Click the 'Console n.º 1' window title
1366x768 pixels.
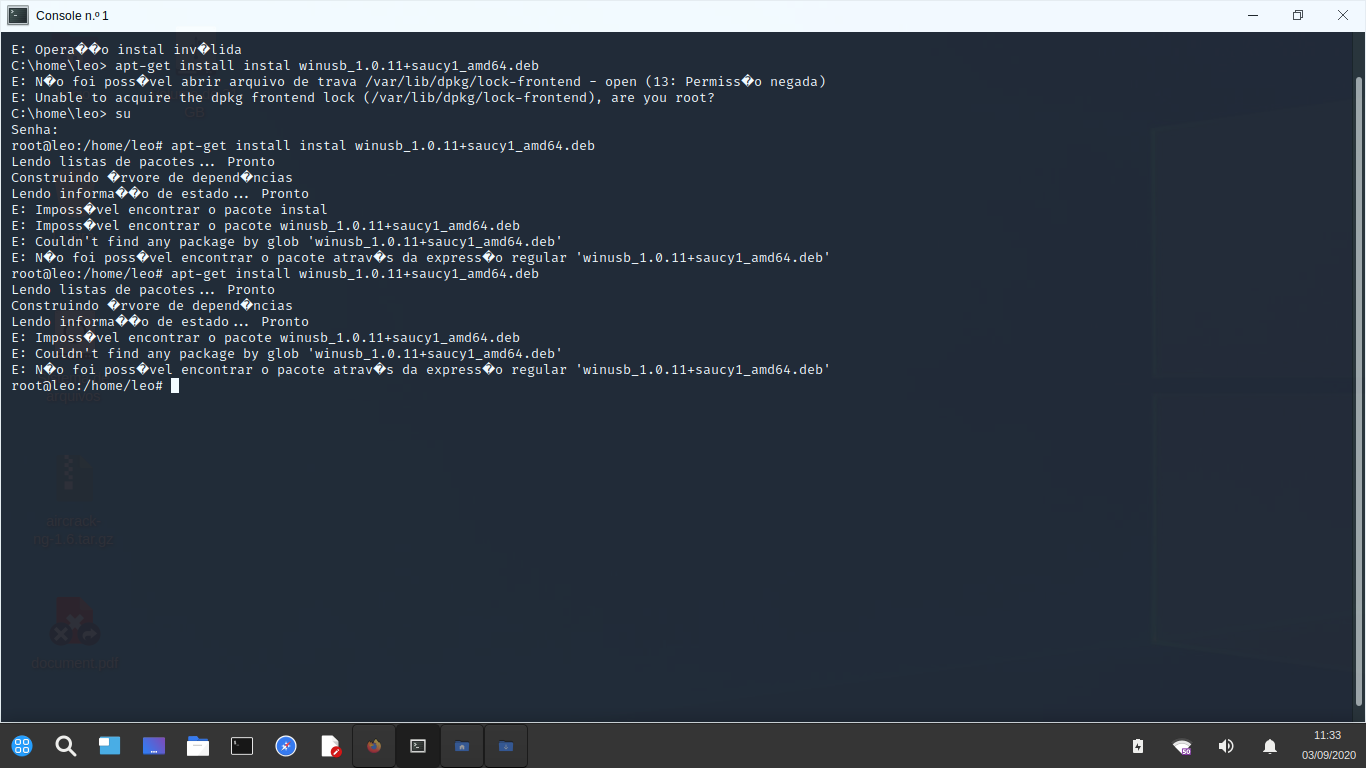(72, 15)
